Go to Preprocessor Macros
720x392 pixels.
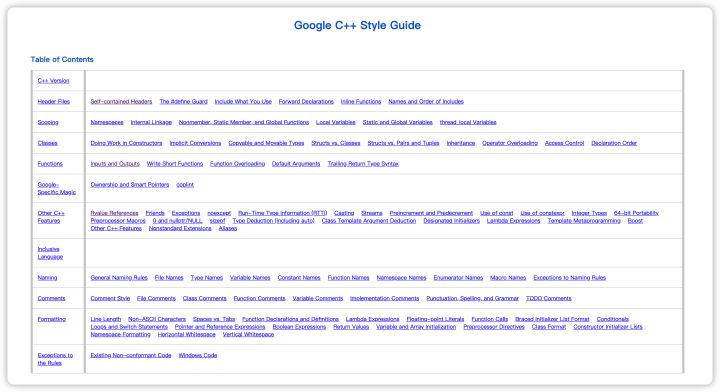point(118,221)
